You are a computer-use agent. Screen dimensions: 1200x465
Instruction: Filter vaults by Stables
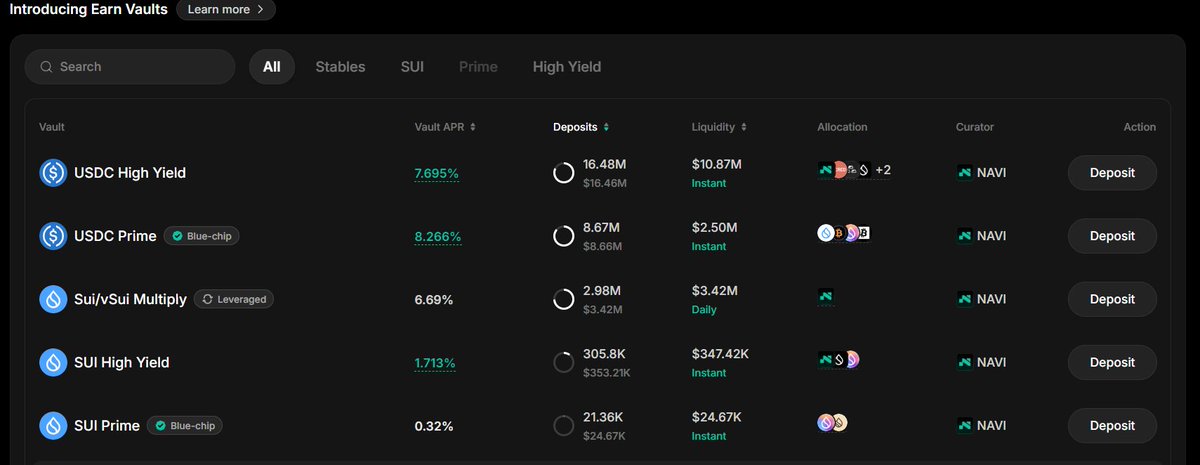pyautogui.click(x=340, y=67)
